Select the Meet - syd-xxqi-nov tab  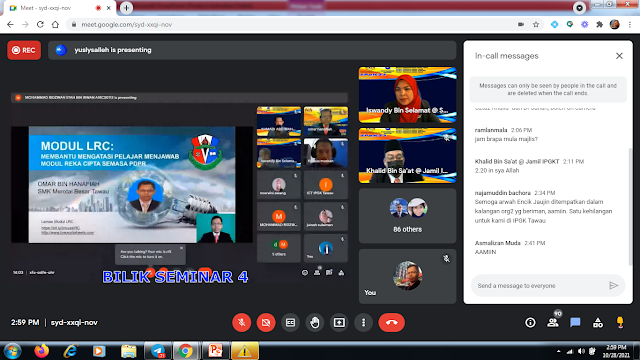[x=59, y=8]
